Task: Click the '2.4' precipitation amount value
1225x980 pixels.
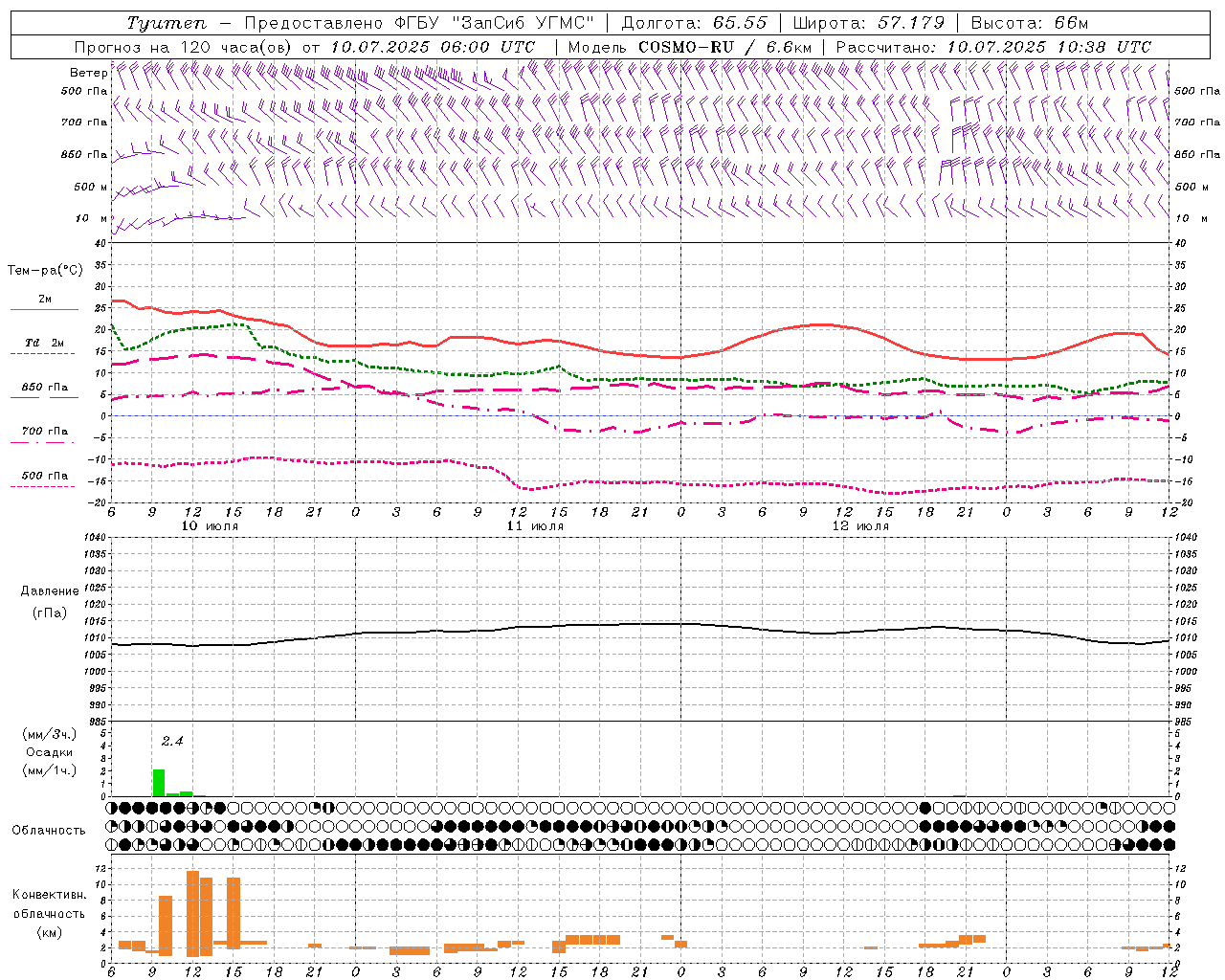Action: (171, 741)
